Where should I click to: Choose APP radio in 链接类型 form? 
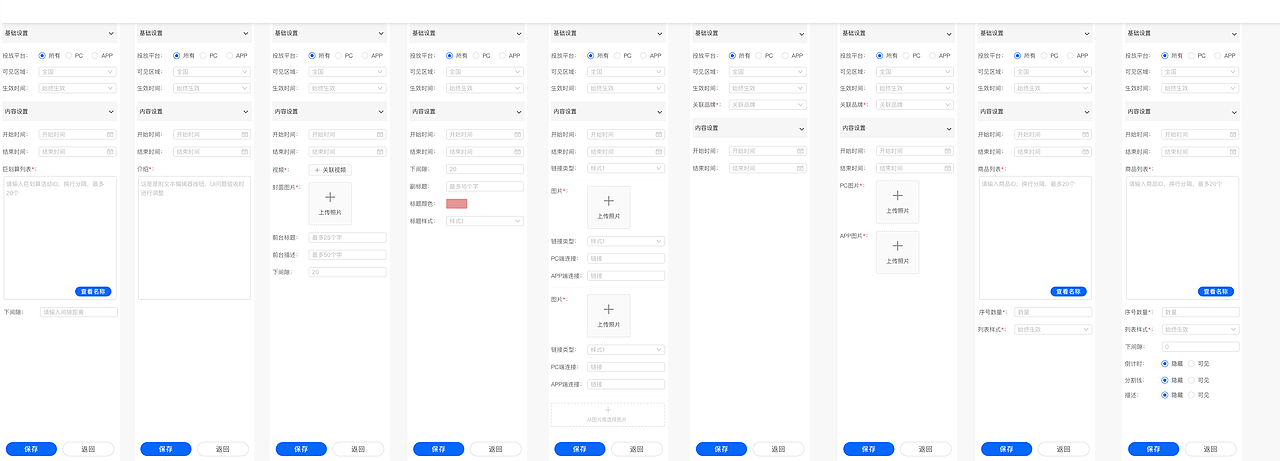642,56
